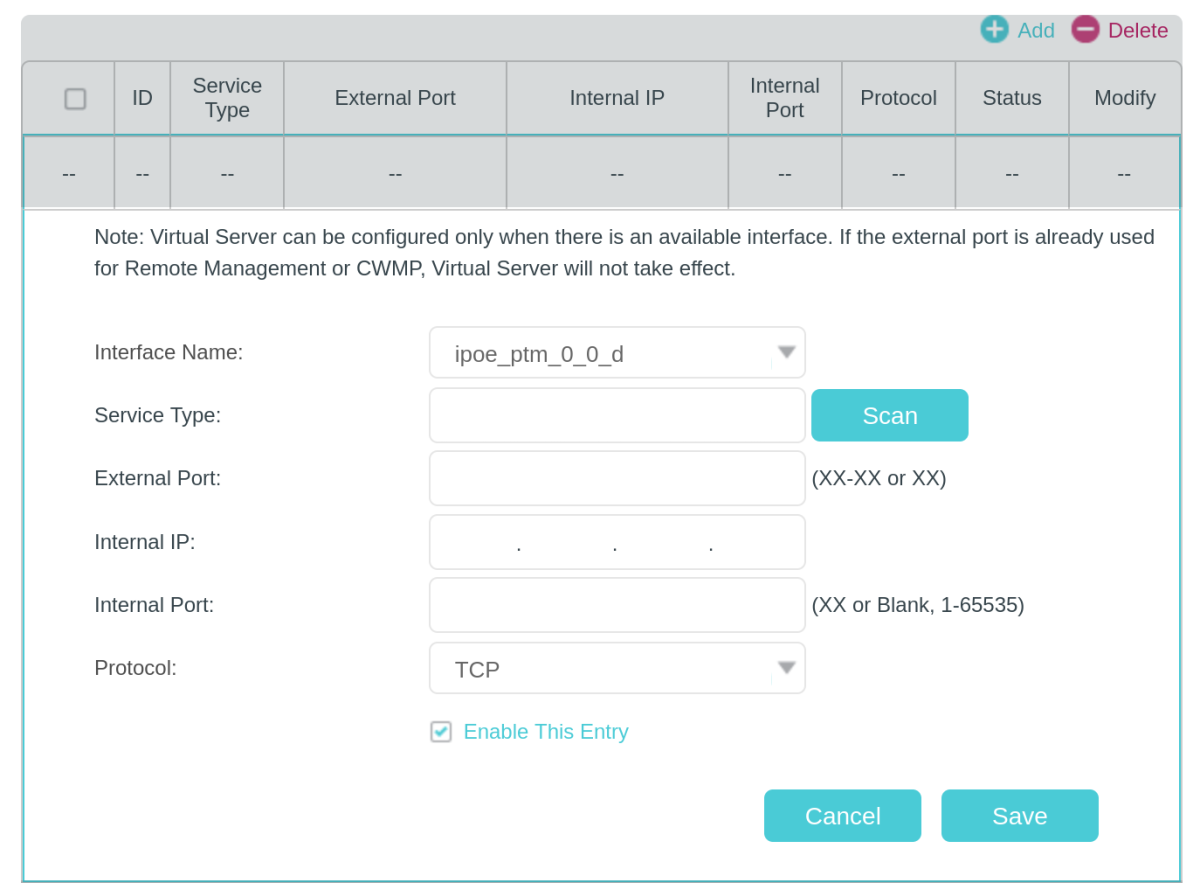Click the Delete minus icon
1200x883 pixels.
(x=1085, y=30)
